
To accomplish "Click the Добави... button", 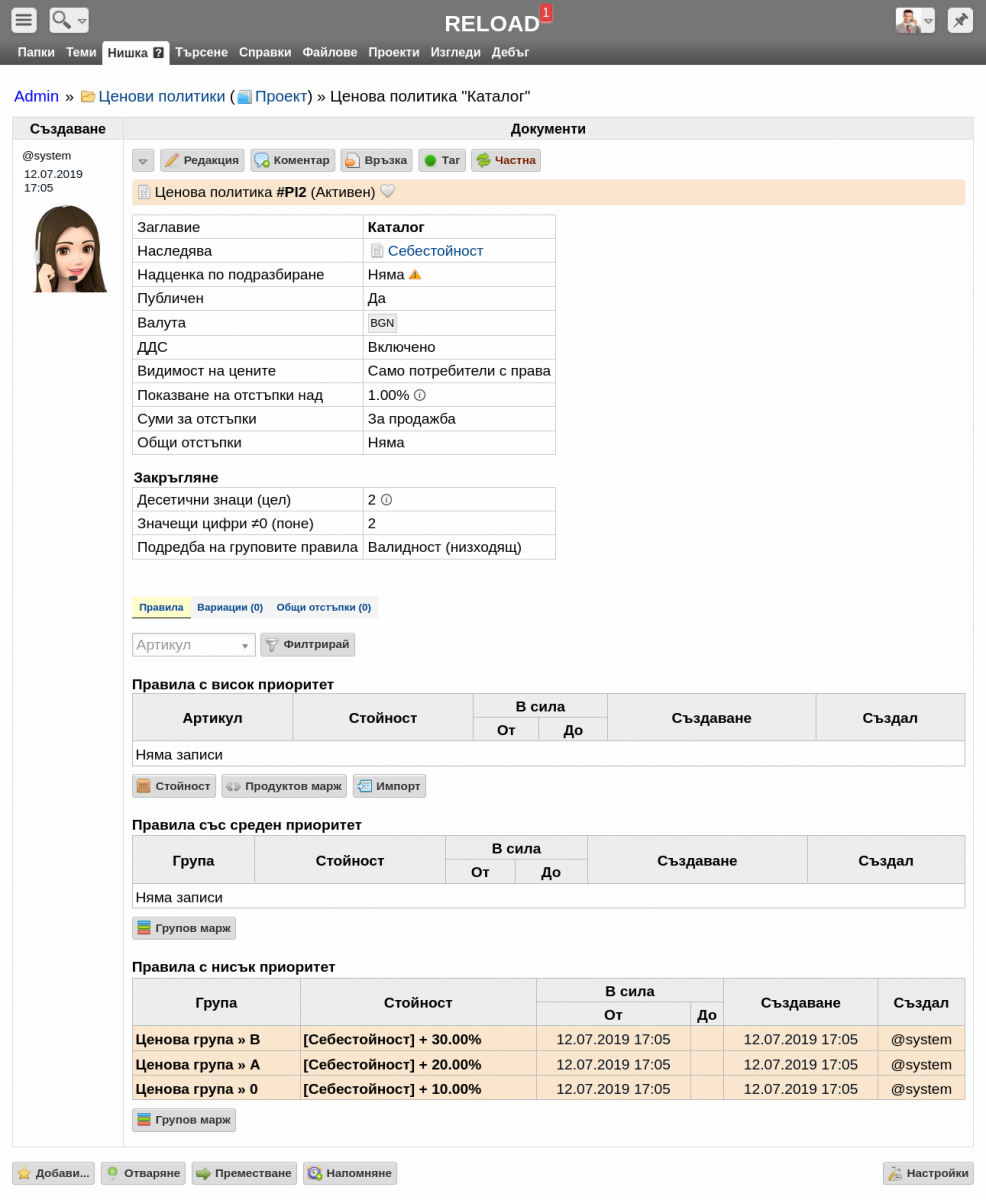I will coord(54,1173).
